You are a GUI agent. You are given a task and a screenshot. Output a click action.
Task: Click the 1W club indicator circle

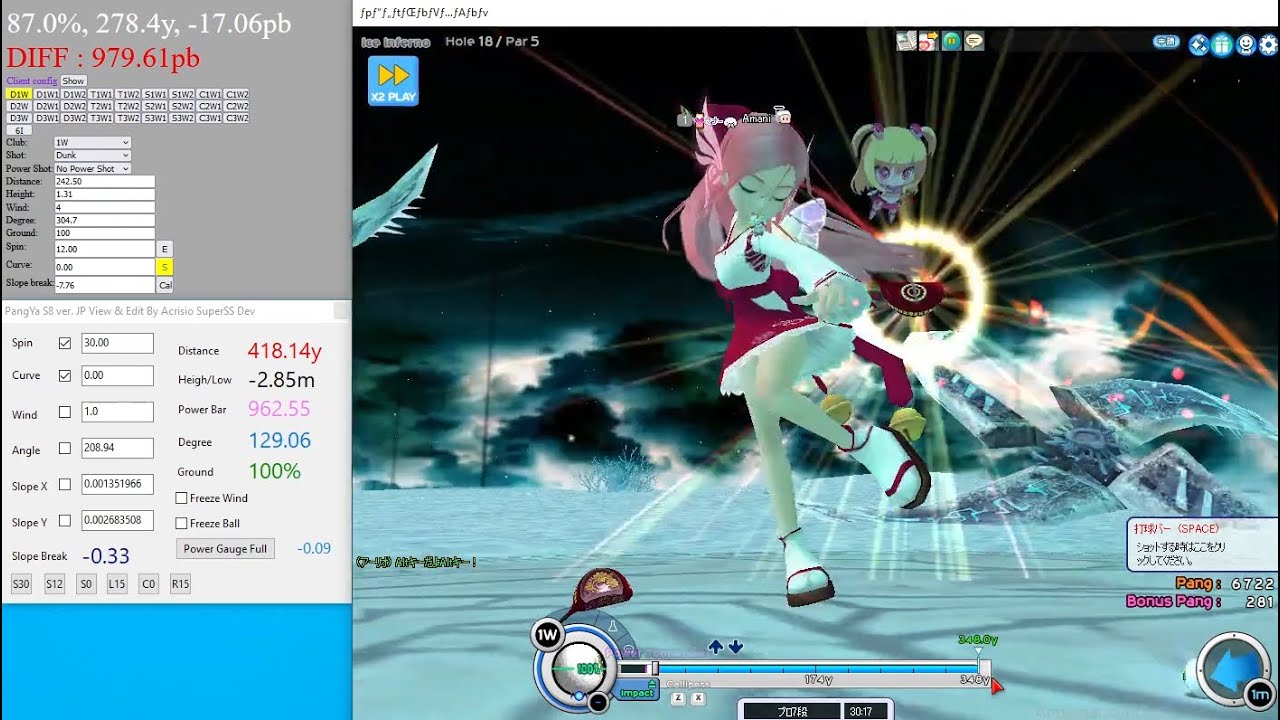pos(547,635)
